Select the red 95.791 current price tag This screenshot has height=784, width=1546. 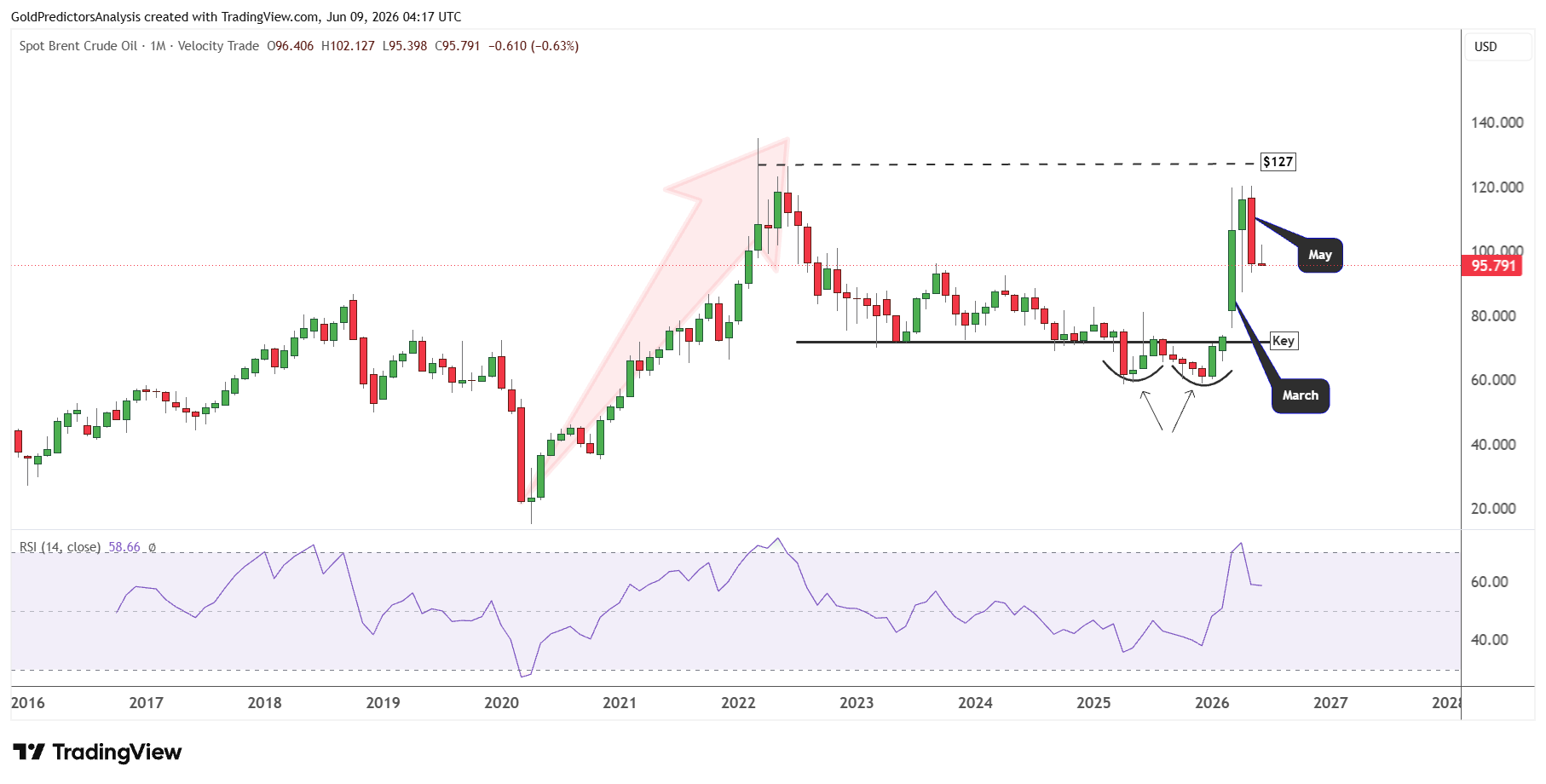pos(1493,266)
